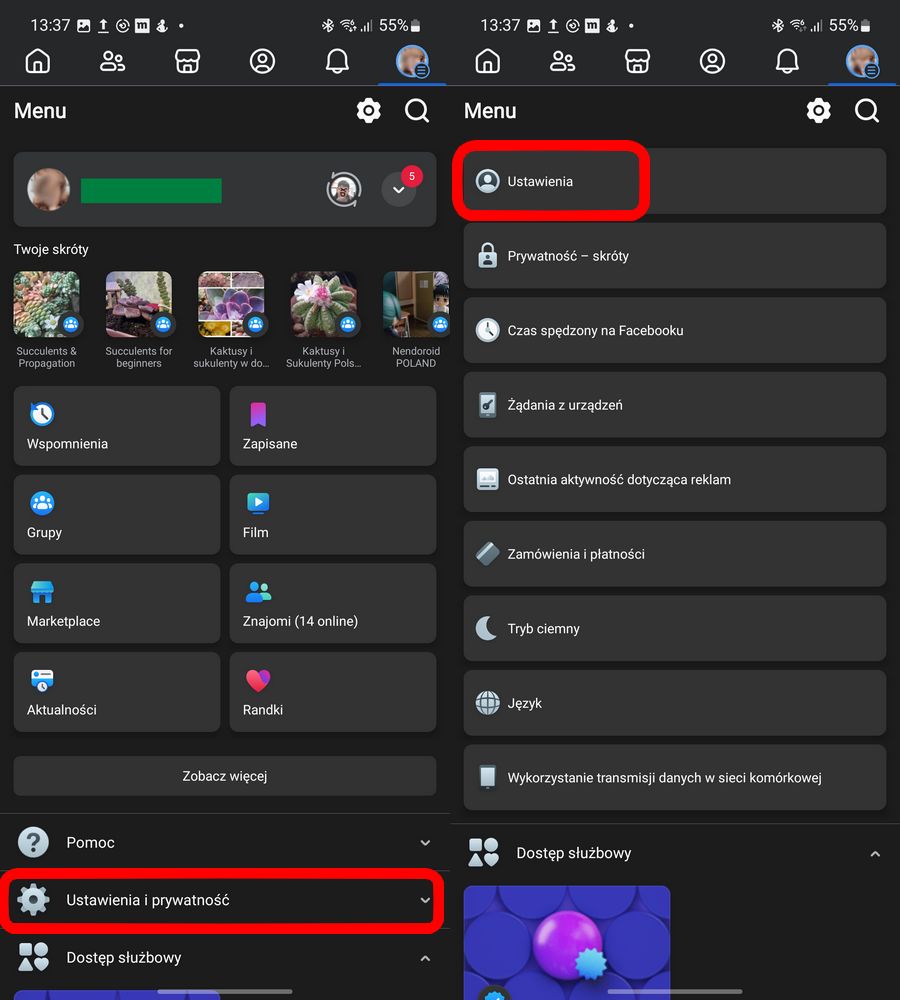This screenshot has height=1000, width=900.
Task: Expand Ustawienia i prywatność section
Action: click(x=225, y=900)
